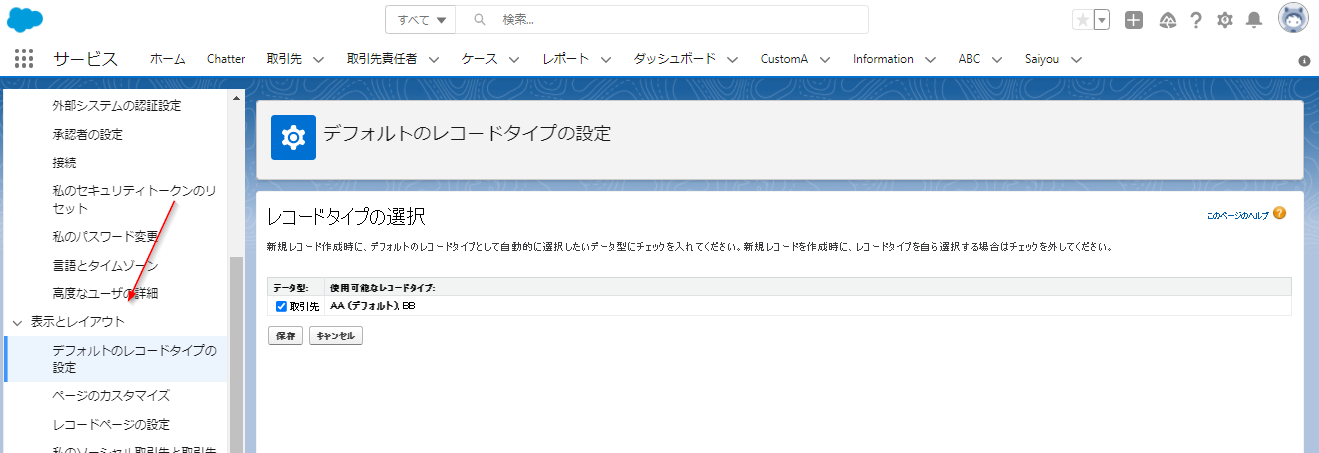
Task: Expand the レポート chevron menu
Action: pos(606,59)
